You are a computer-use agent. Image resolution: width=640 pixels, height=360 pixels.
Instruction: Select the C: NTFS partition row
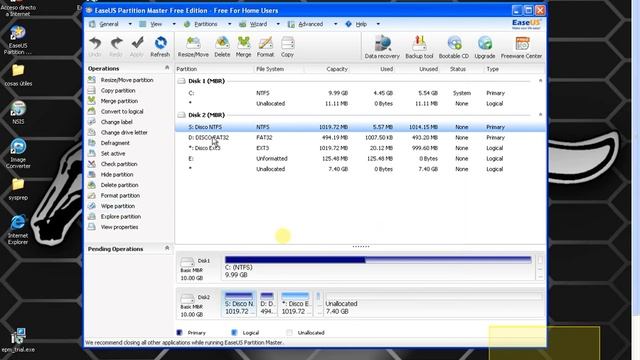(x=360, y=93)
